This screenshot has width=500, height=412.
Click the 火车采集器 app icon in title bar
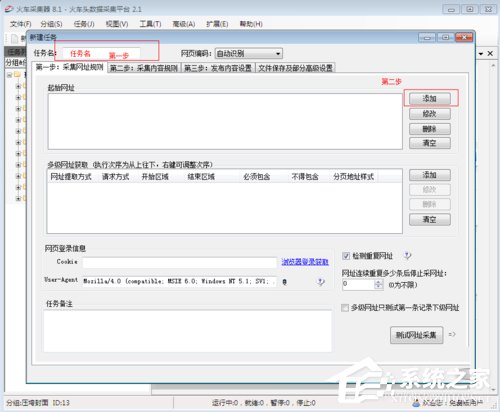(x=9, y=9)
